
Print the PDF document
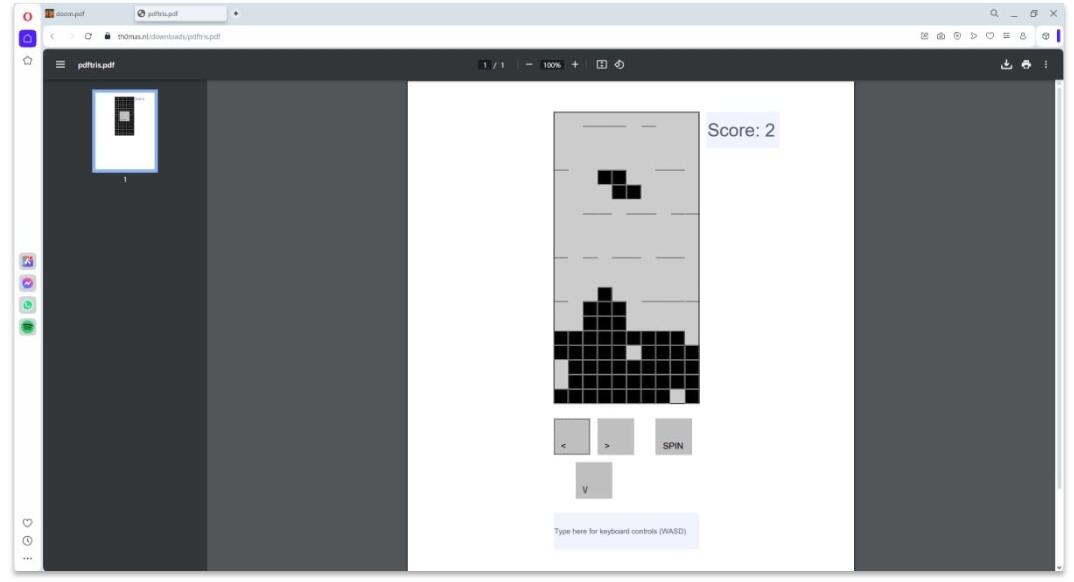click(x=1026, y=64)
